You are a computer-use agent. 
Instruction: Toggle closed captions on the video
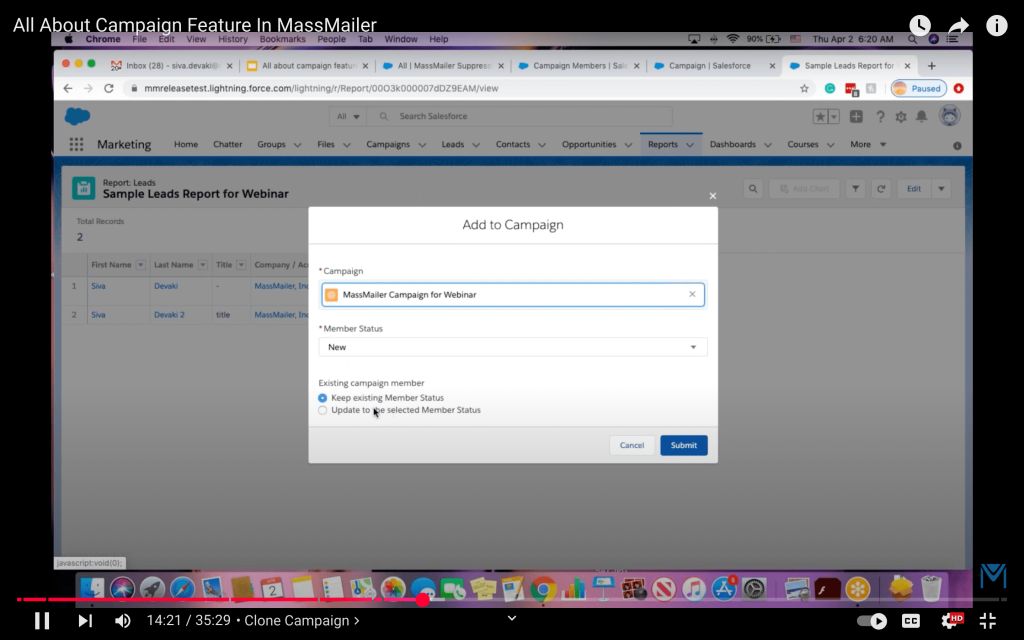[911, 621]
